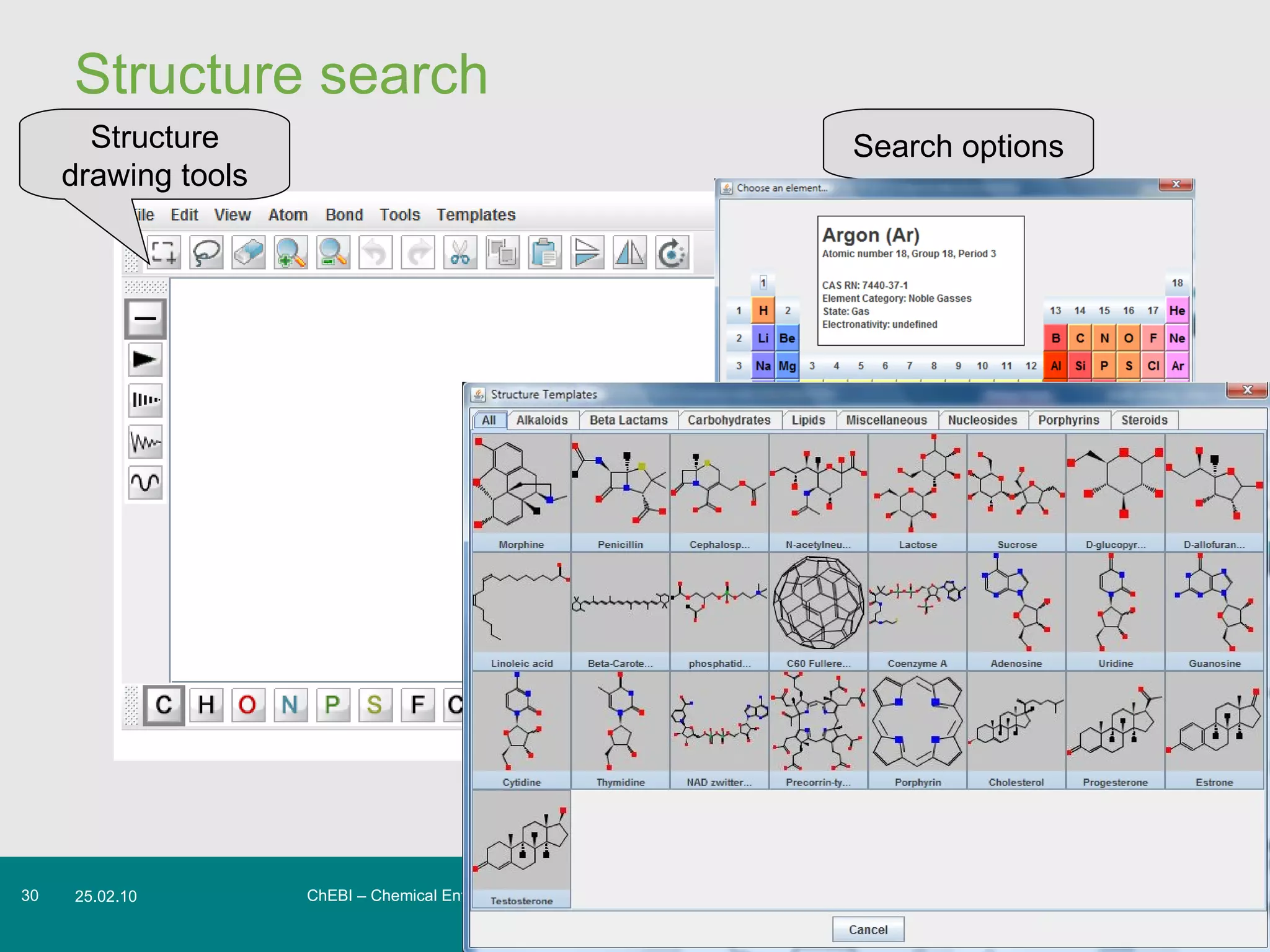Switch to the Alkaloids tab
The height and width of the screenshot is (952, 1270).
tap(543, 420)
